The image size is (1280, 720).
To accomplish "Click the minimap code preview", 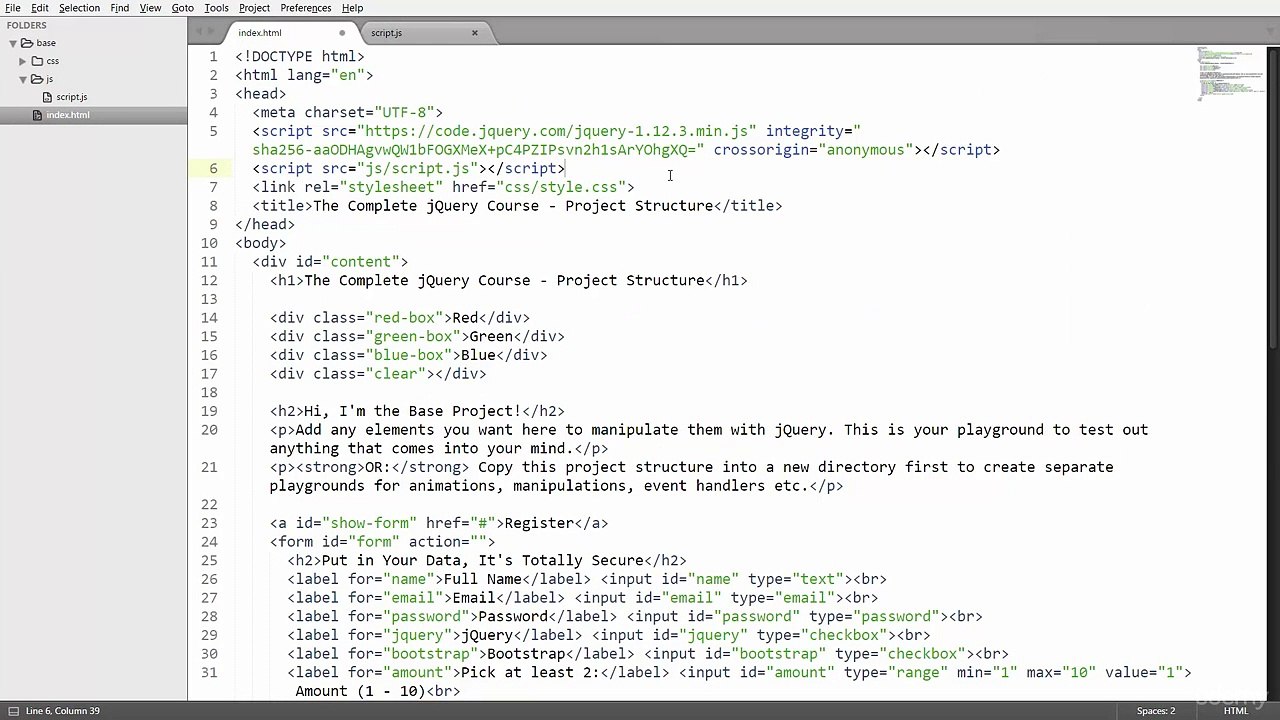I will pyautogui.click(x=1231, y=73).
